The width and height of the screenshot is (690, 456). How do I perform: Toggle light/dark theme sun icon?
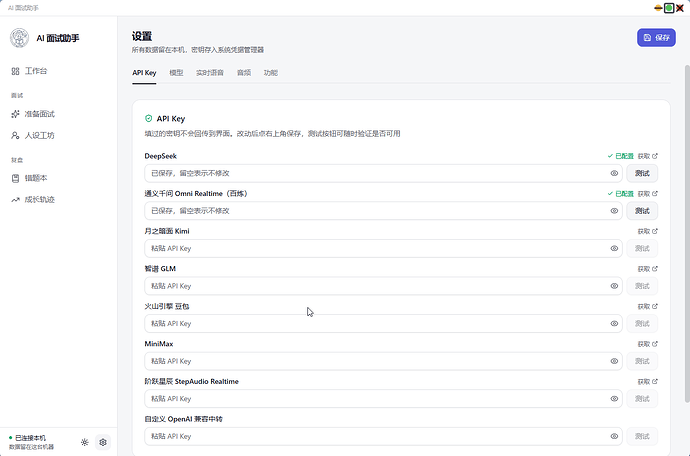click(x=84, y=442)
